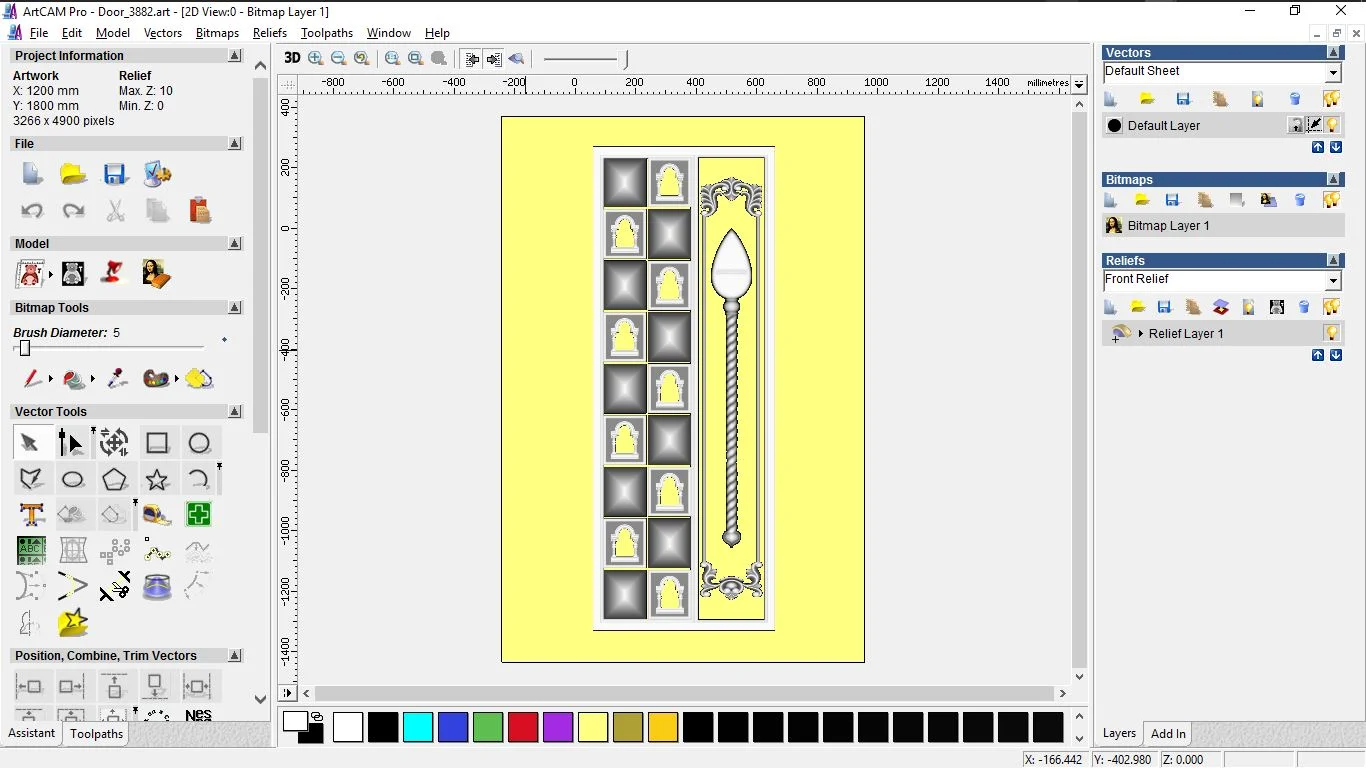Click the 3D view button on the toolbar
Screen dimensions: 1366x768
tap(291, 58)
